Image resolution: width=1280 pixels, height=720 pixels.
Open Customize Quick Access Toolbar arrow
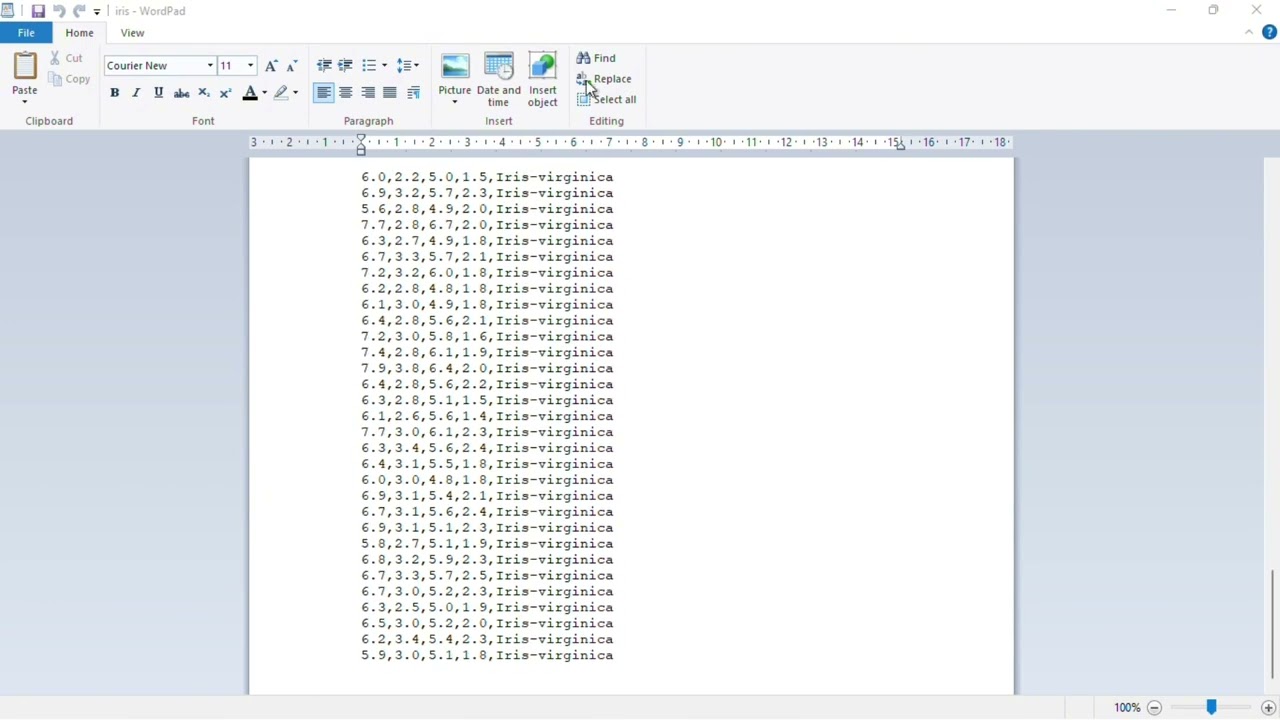pyautogui.click(x=97, y=12)
